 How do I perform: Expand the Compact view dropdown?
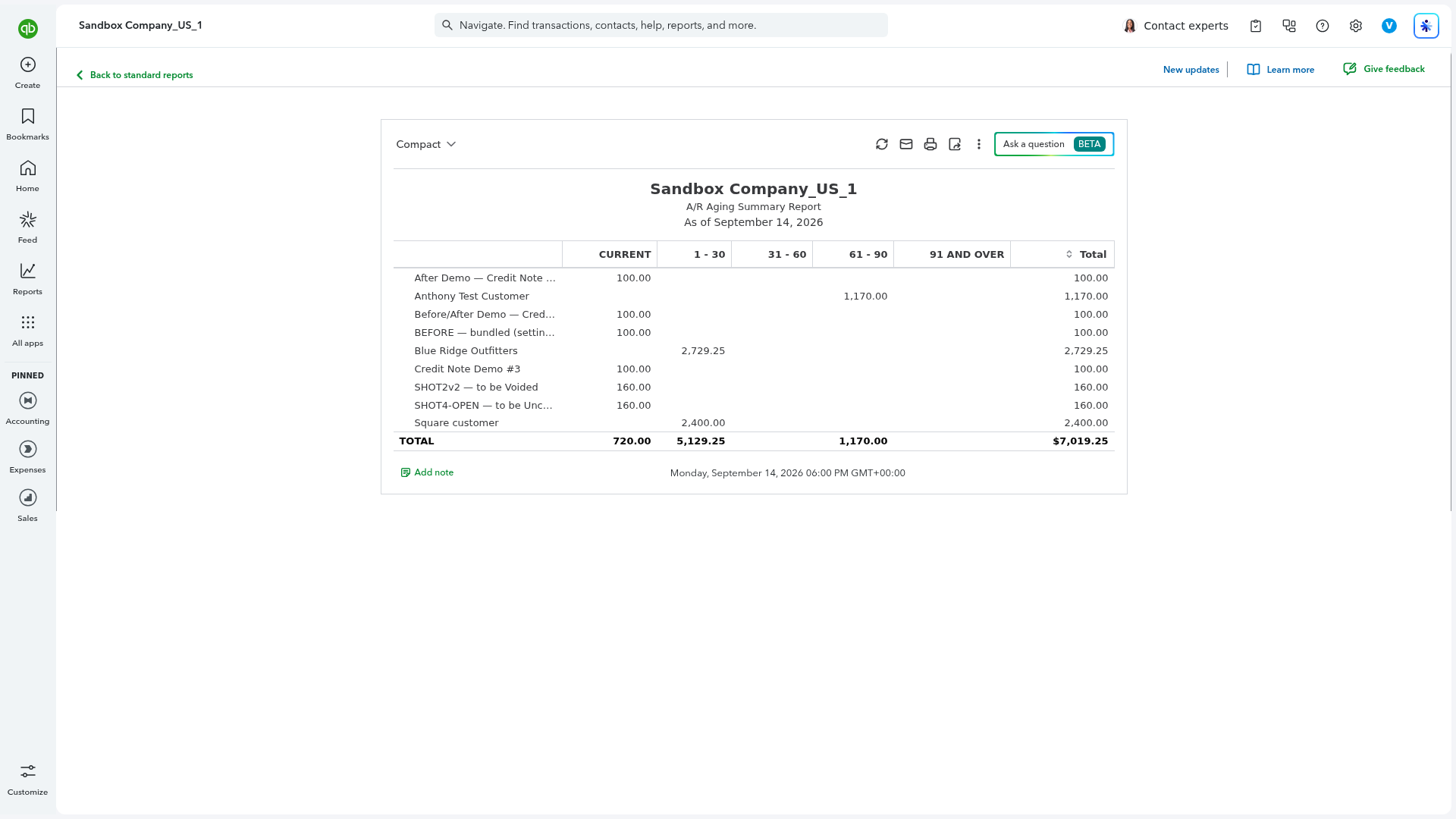tap(426, 144)
